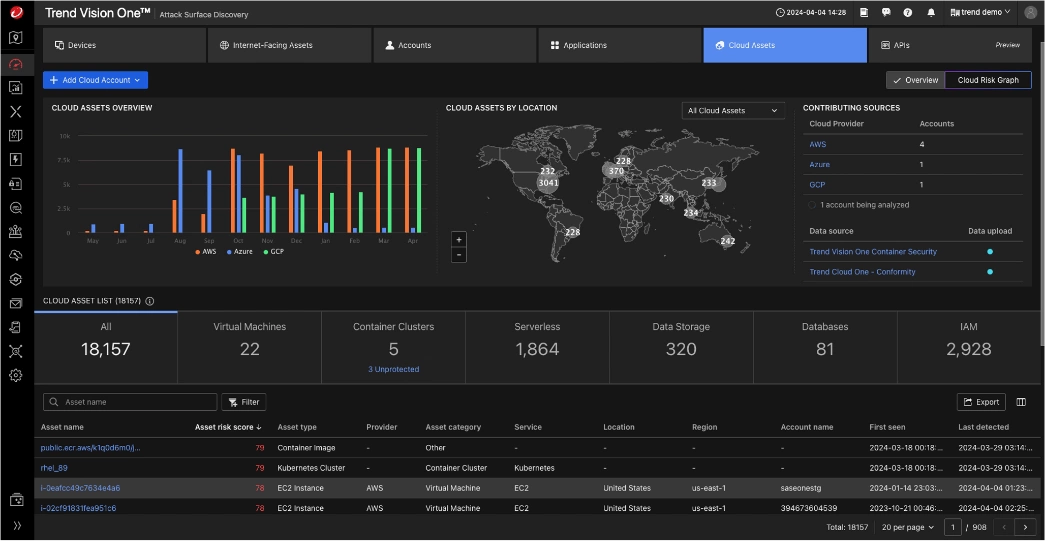Switch to the Cloud Risk Graph toggle
The height and width of the screenshot is (541, 1045).
(988, 80)
